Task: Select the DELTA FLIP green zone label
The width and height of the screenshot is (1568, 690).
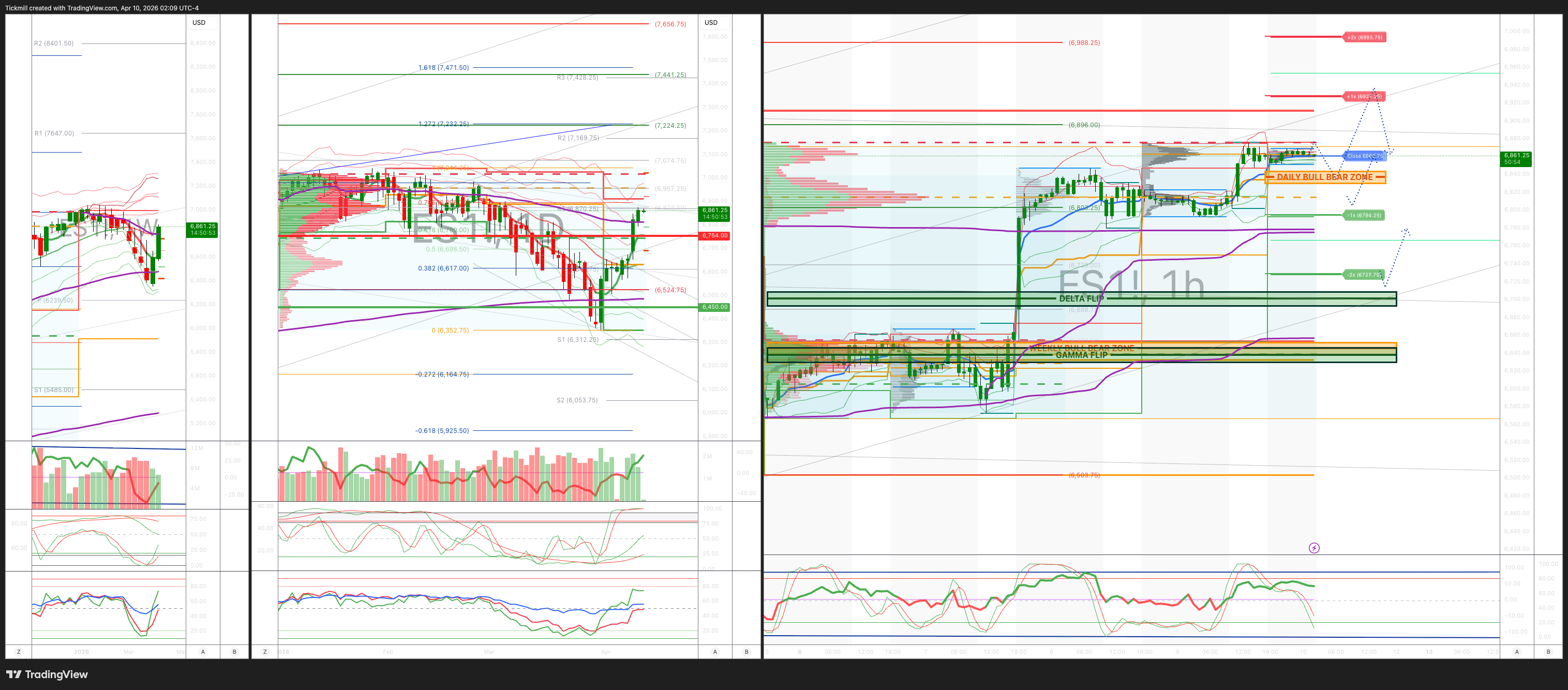Action: [1081, 299]
